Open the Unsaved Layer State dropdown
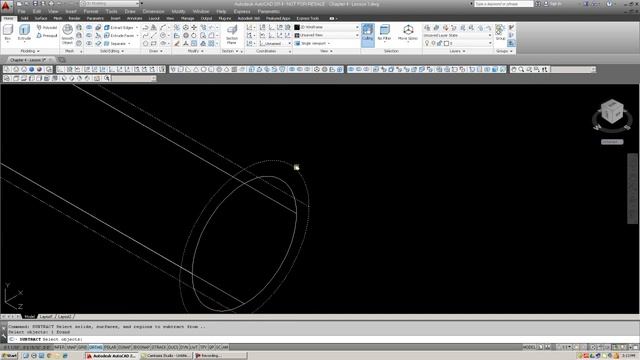 [x=457, y=36]
